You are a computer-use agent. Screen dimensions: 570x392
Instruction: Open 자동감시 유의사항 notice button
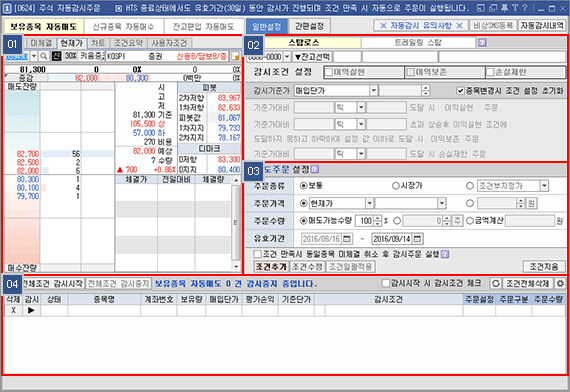[x=421, y=25]
